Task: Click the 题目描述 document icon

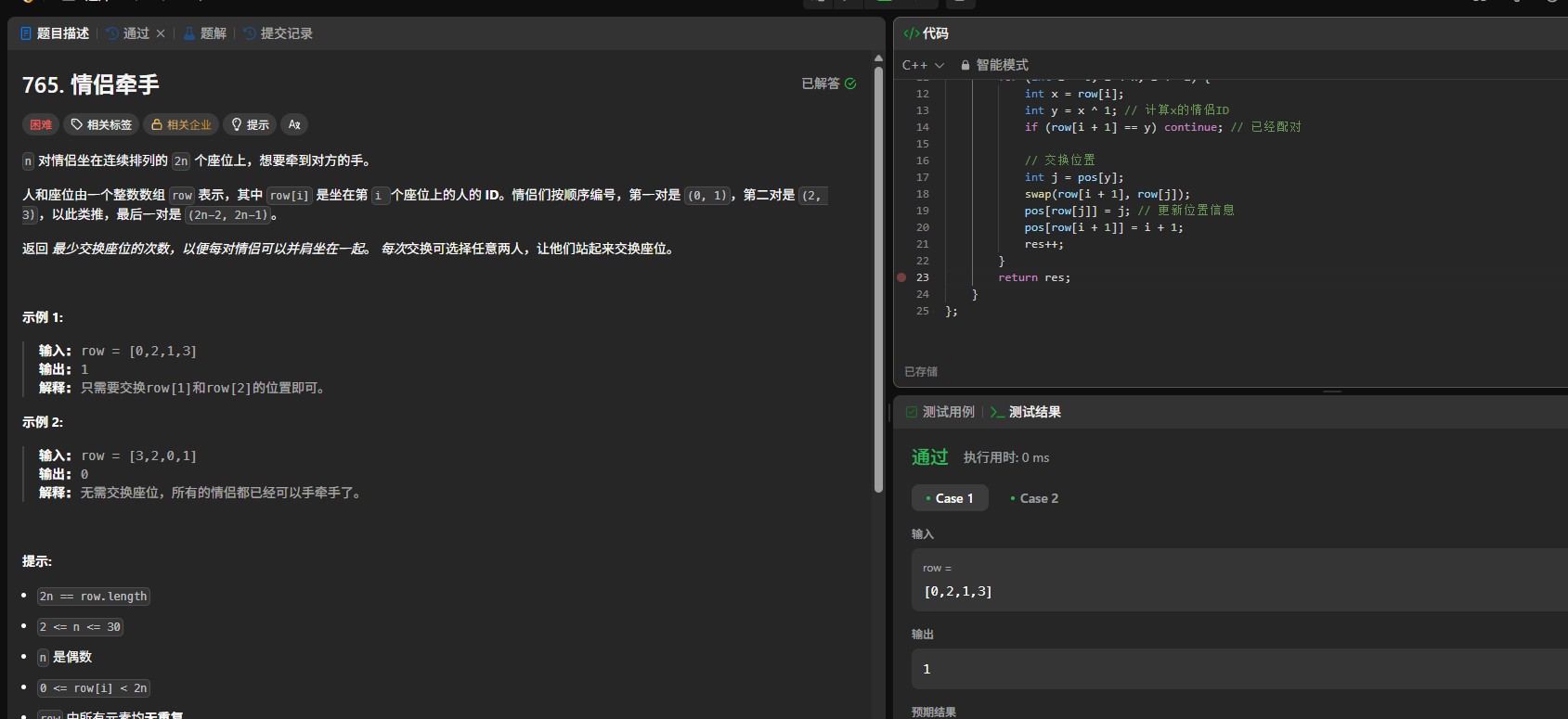Action: [x=26, y=33]
